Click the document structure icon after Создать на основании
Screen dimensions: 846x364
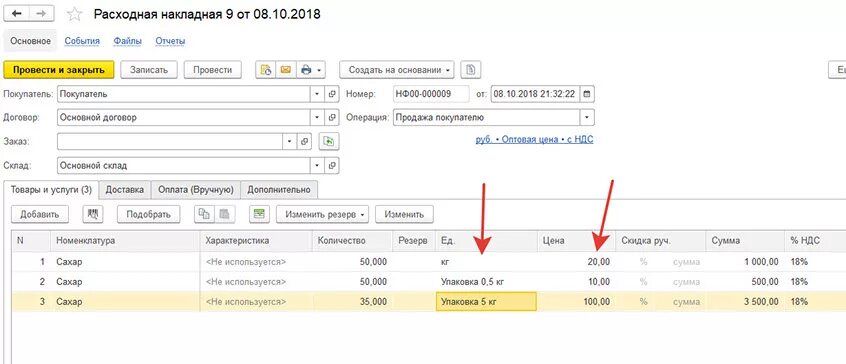pyautogui.click(x=472, y=70)
